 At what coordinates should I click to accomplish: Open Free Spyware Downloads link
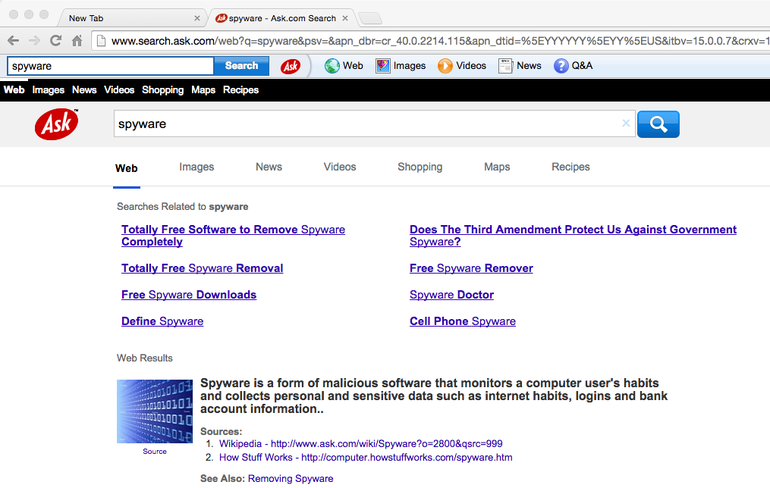189,295
